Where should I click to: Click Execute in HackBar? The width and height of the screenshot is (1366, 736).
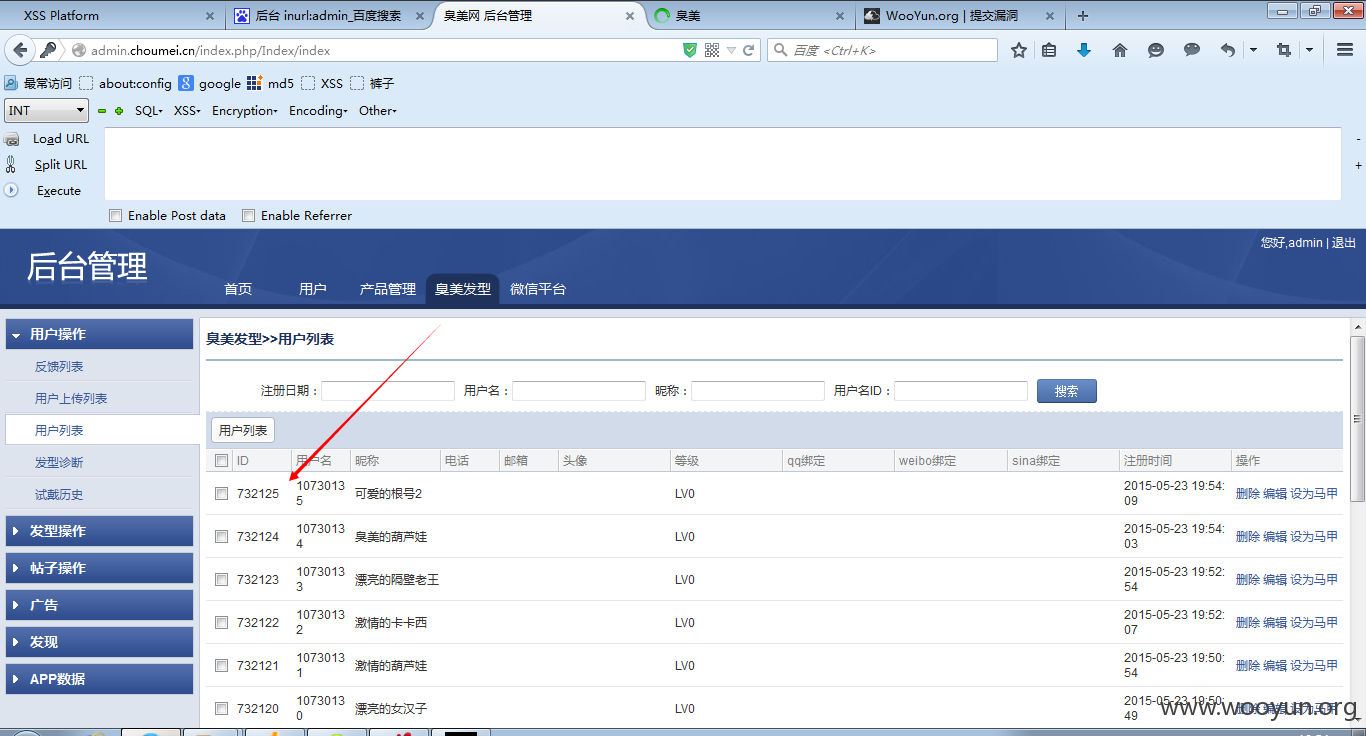[x=59, y=191]
